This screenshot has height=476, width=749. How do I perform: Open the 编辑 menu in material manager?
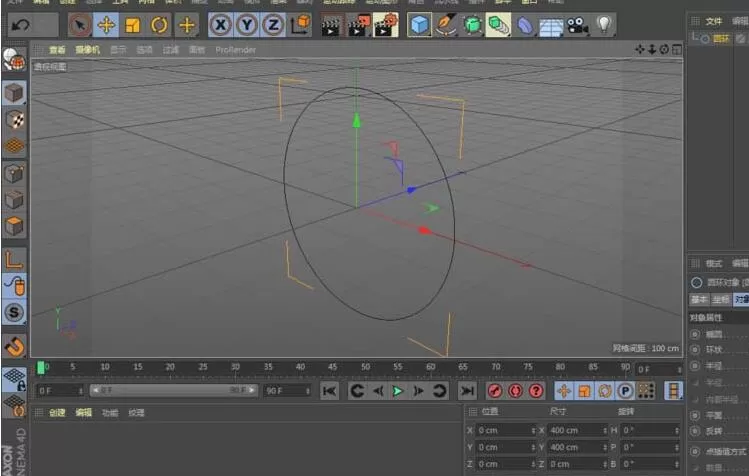[83, 412]
